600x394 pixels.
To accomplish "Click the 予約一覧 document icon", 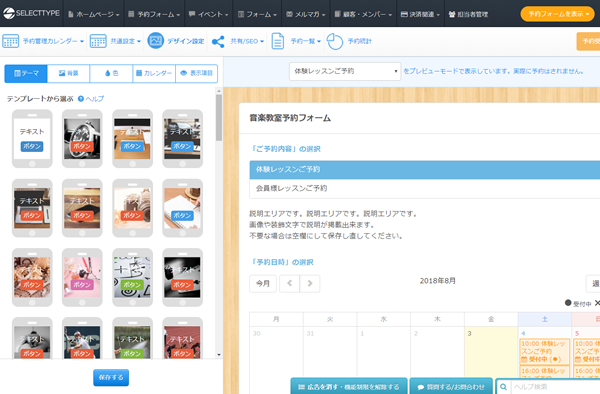I will [x=277, y=41].
